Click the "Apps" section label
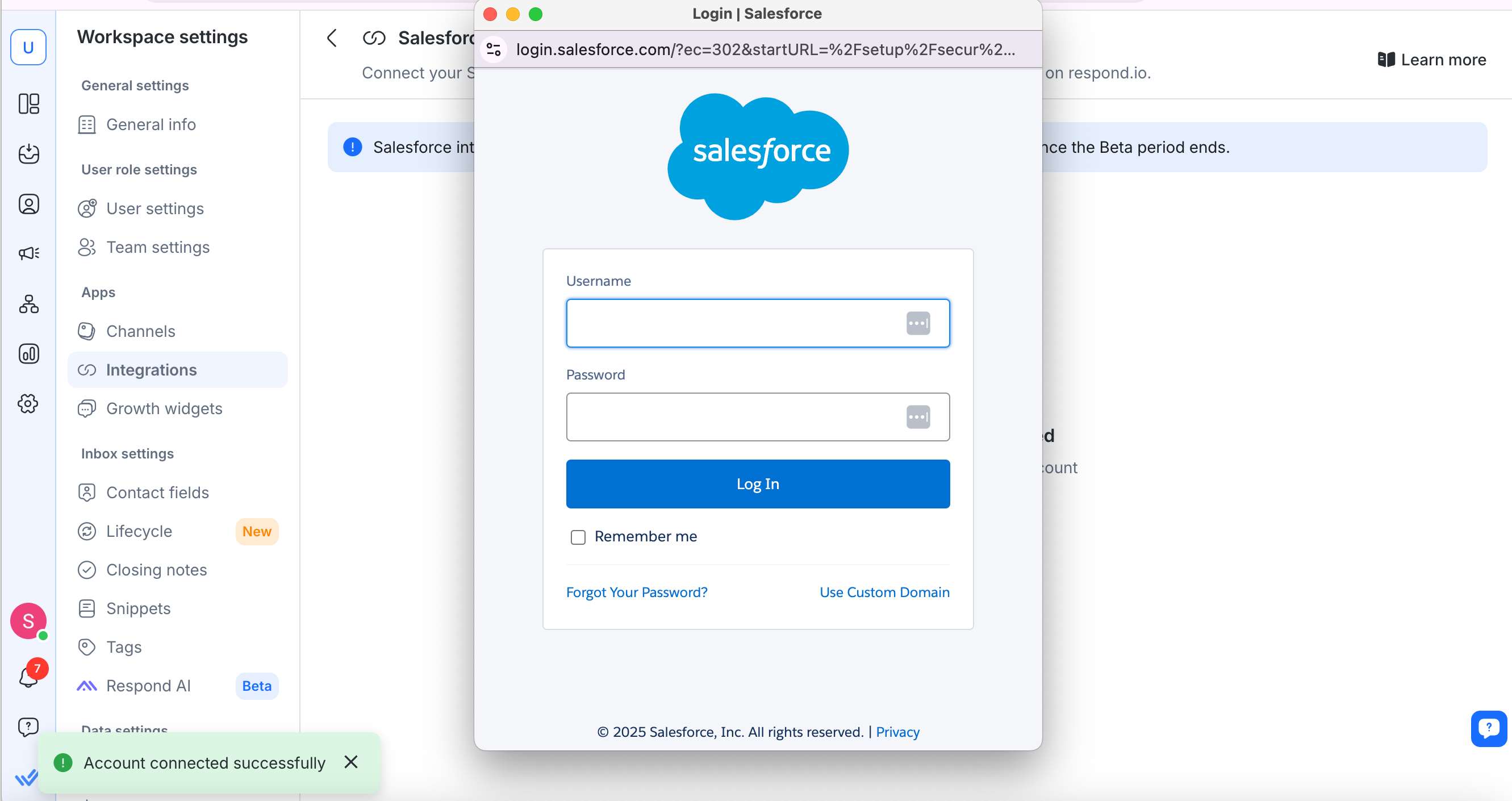Screen dimensions: 1512x801 (x=98, y=293)
